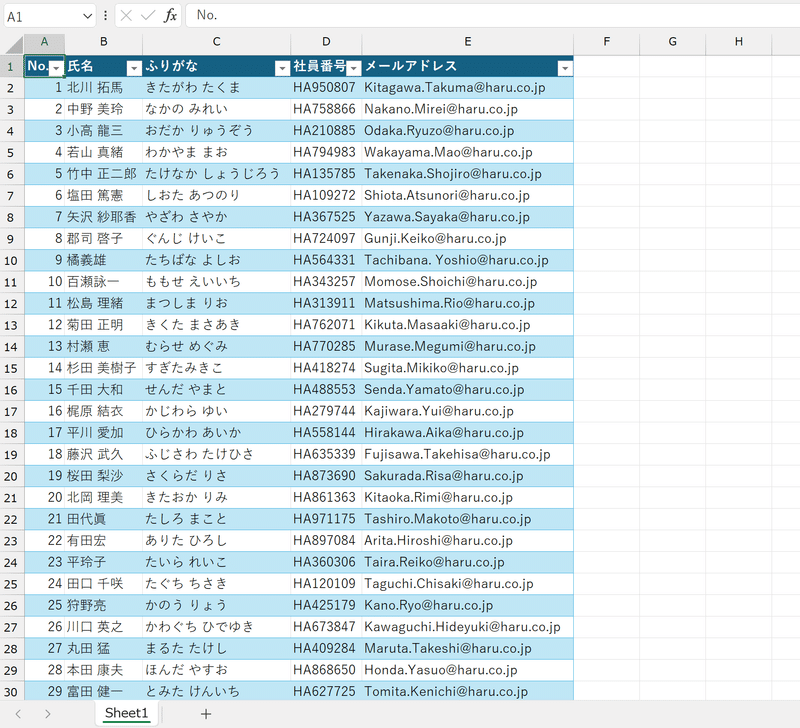Click the previous sheet navigation arrow
800x728 pixels.
pos(20,713)
